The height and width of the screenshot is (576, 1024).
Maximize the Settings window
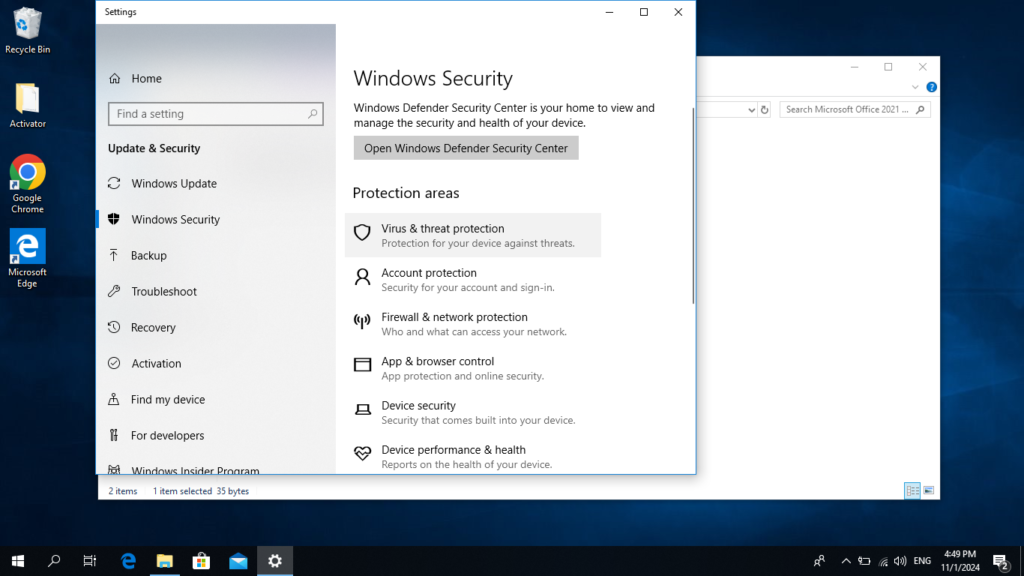644,12
